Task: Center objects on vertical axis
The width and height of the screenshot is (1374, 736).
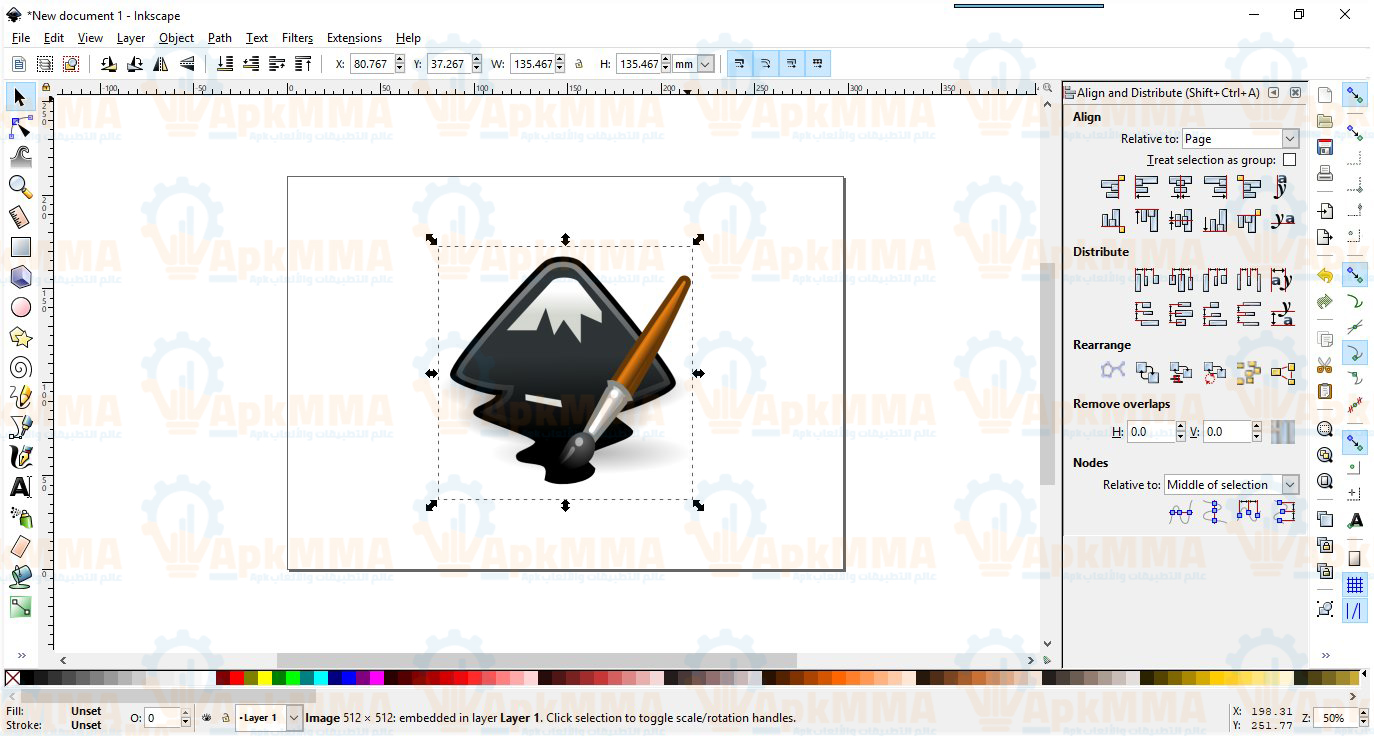Action: tap(1181, 187)
